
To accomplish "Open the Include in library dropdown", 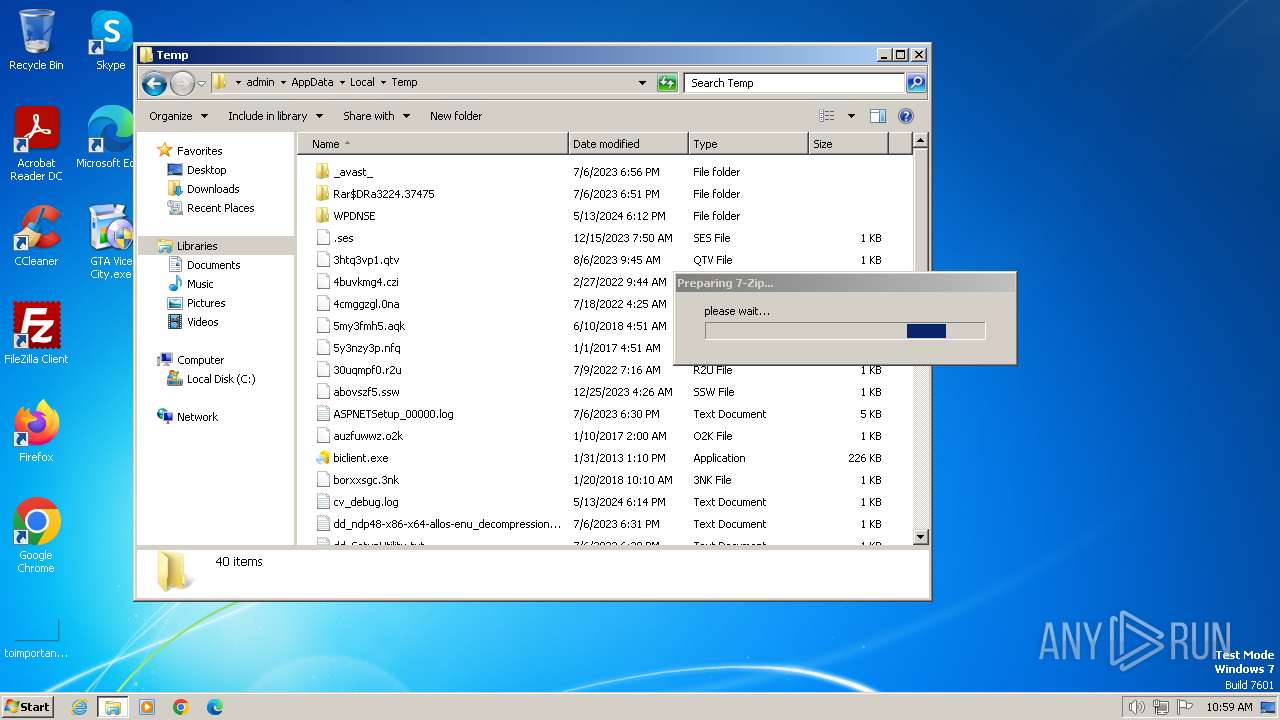I will click(275, 116).
